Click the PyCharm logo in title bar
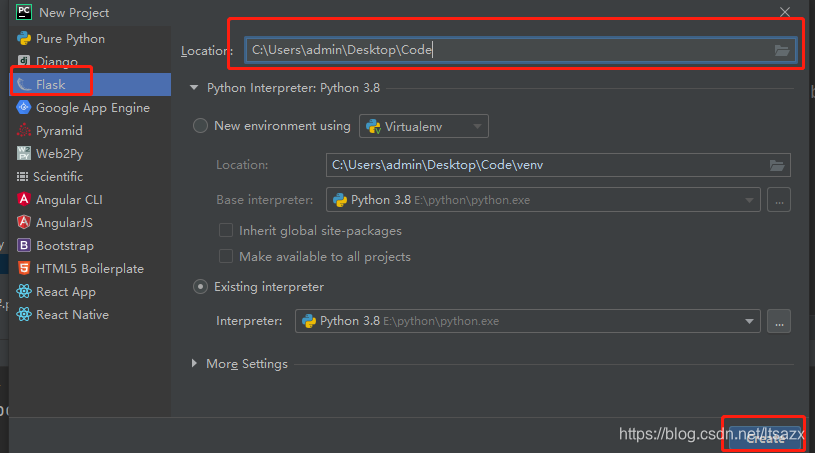Image resolution: width=815 pixels, height=453 pixels. click(24, 12)
